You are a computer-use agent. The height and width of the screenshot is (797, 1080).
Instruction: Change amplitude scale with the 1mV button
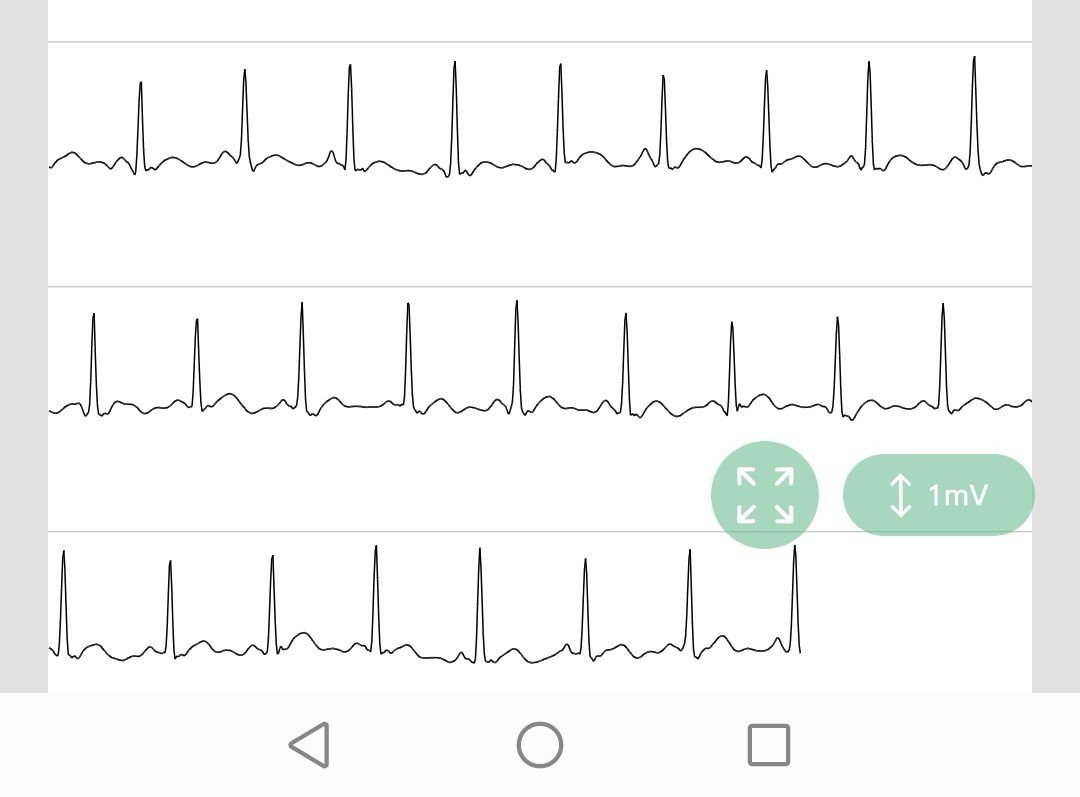(938, 495)
